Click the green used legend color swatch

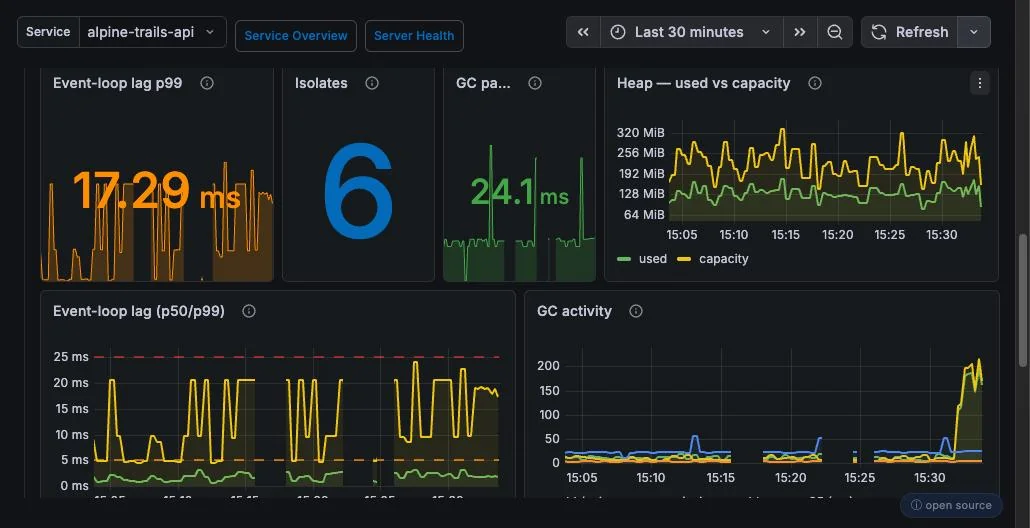click(x=624, y=259)
